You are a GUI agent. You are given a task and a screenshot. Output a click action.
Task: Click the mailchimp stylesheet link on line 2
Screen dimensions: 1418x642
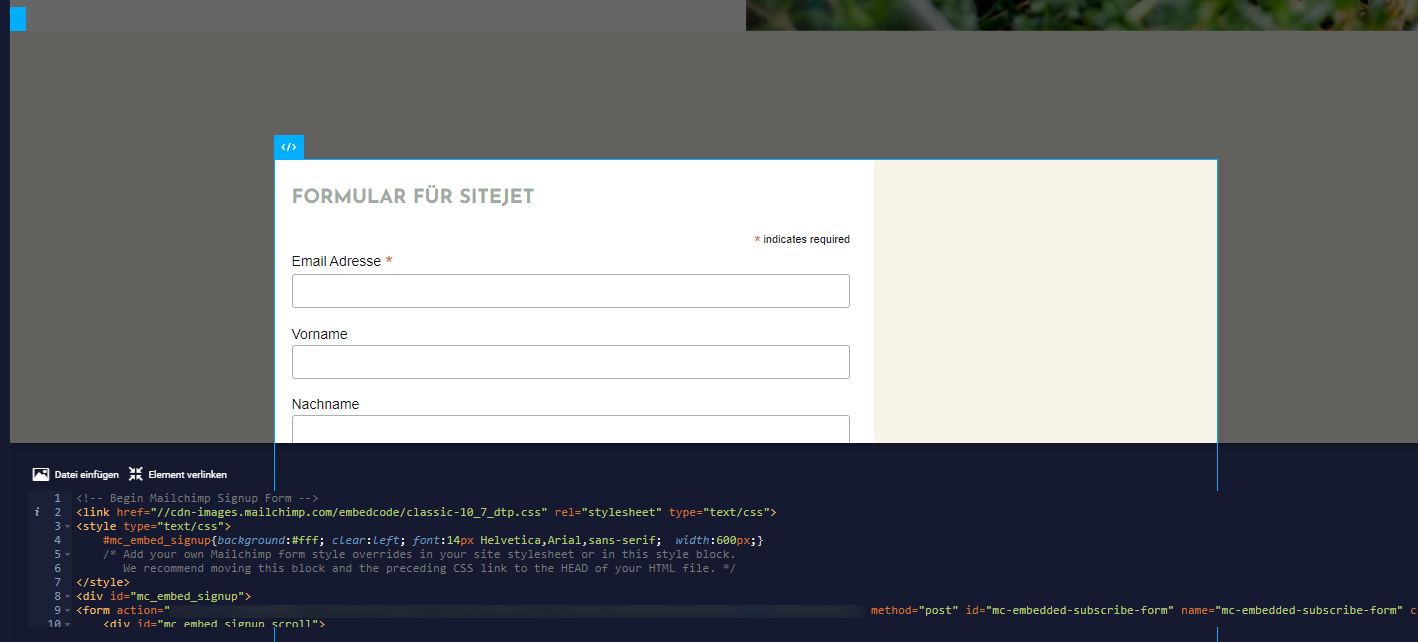click(x=426, y=512)
